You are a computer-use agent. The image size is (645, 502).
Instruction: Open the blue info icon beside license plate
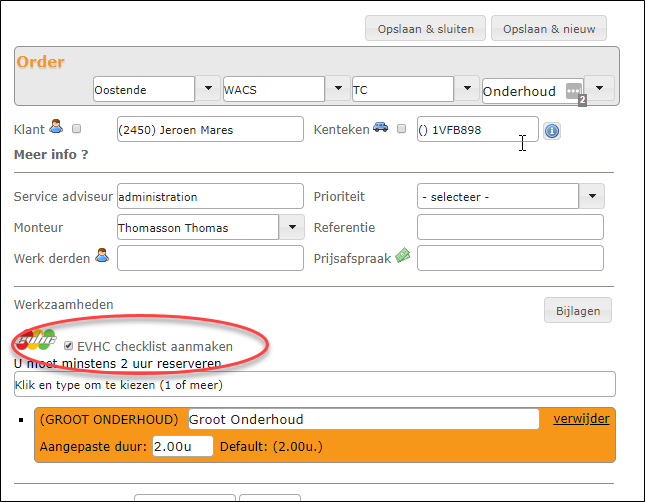coord(552,131)
